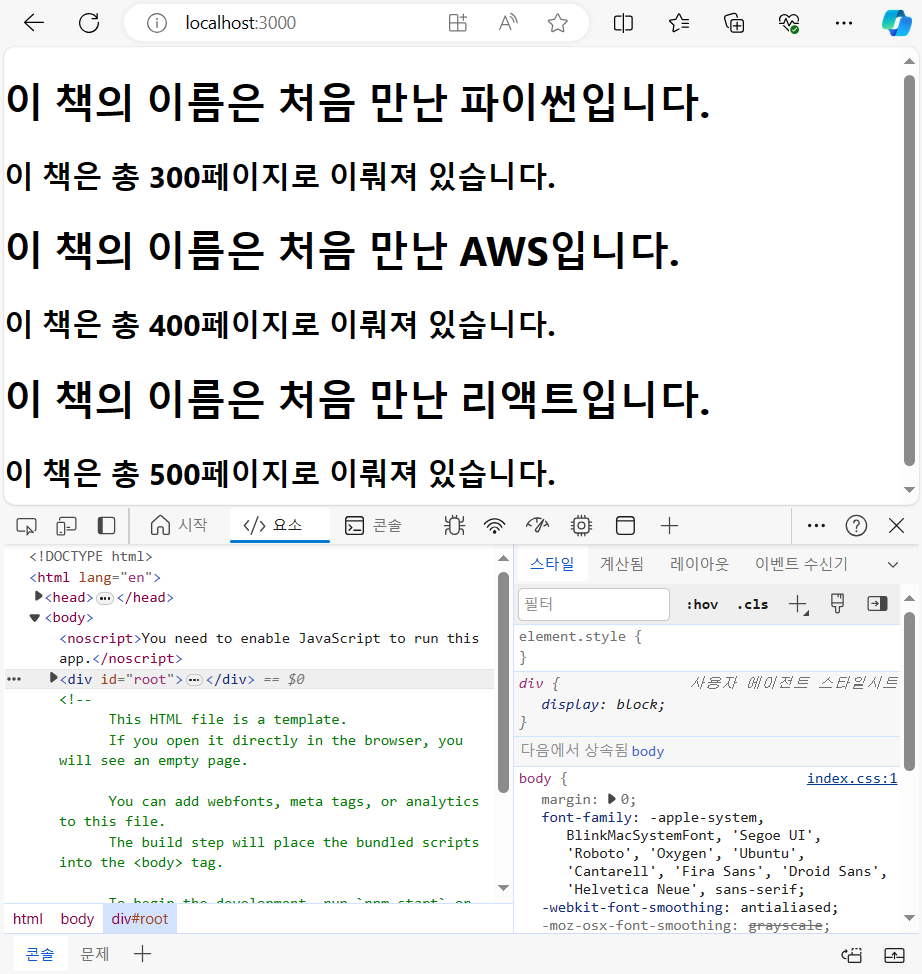Image resolution: width=922 pixels, height=974 pixels.
Task: Reload the localhost page
Action: pos(89,23)
